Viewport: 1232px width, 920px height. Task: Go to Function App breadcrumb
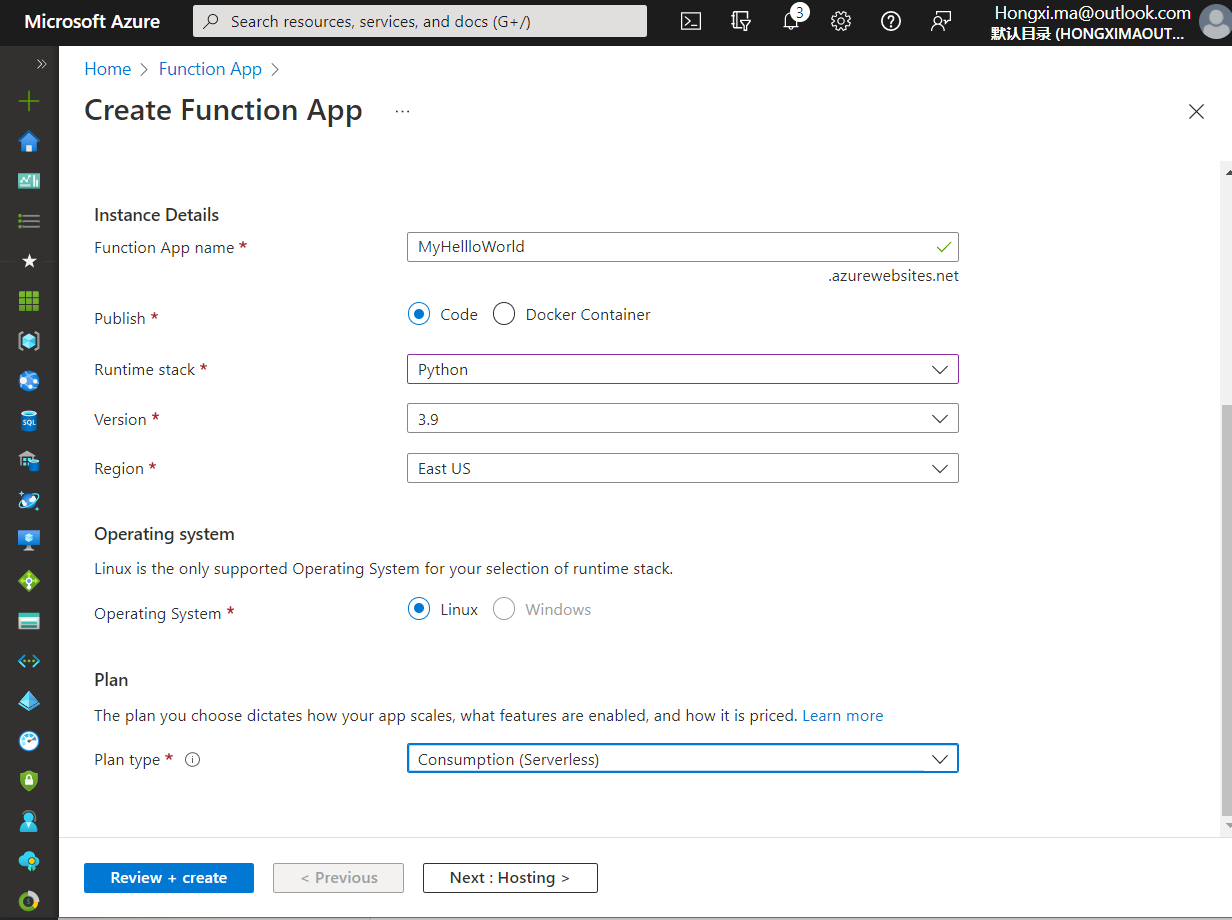point(210,69)
